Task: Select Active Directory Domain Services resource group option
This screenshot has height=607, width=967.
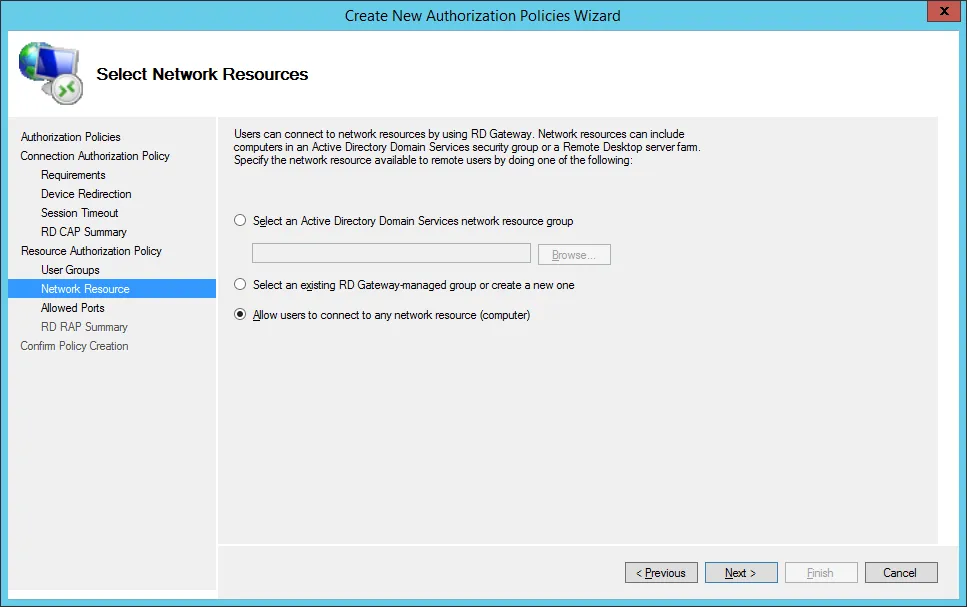Action: [240, 221]
